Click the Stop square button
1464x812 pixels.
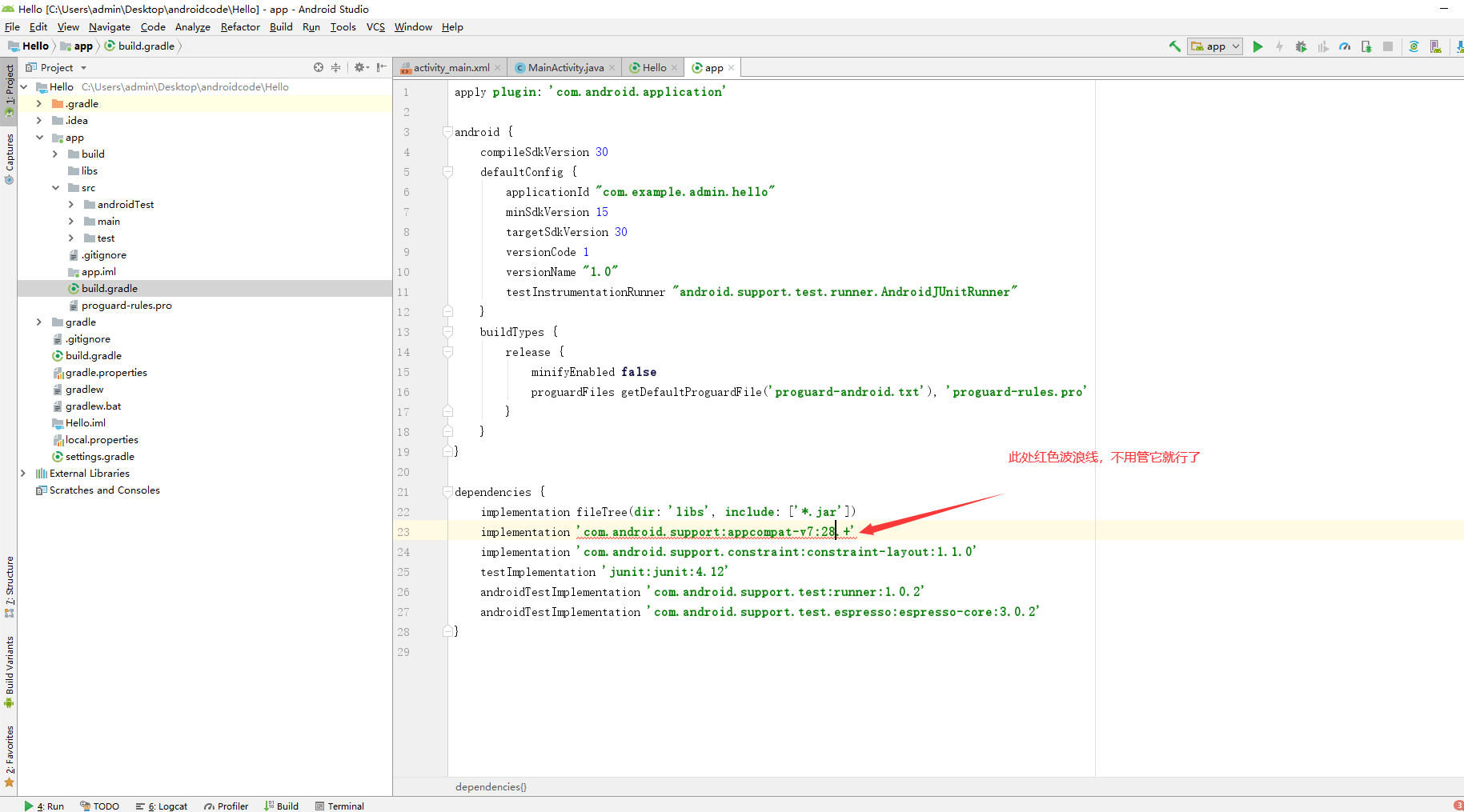[x=1388, y=46]
